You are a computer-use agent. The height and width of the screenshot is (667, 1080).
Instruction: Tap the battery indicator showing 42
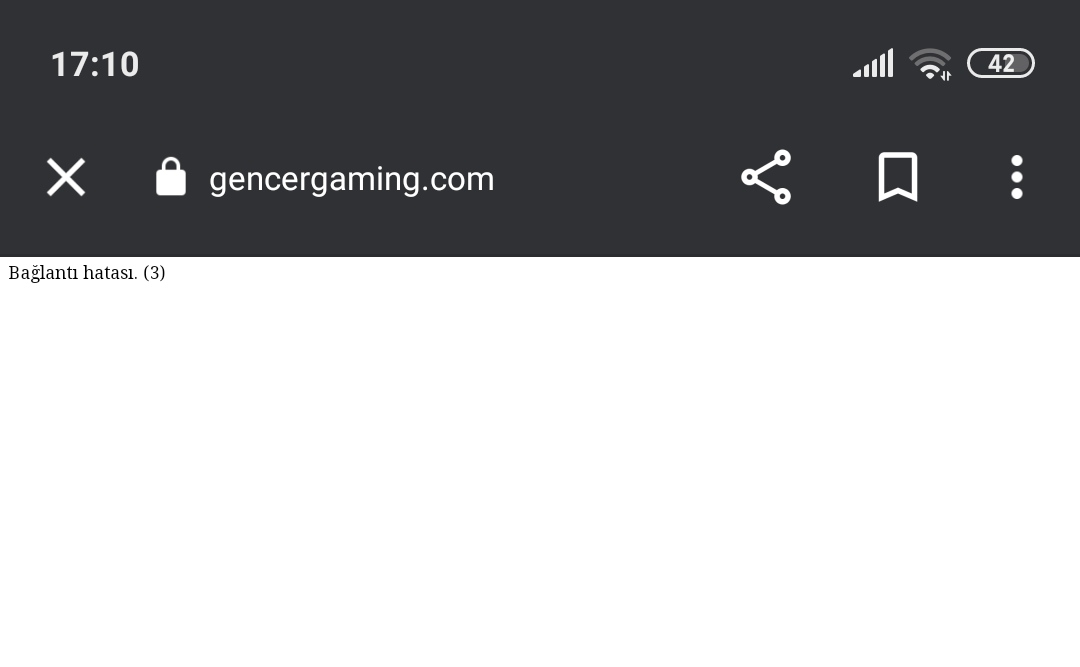click(1000, 64)
